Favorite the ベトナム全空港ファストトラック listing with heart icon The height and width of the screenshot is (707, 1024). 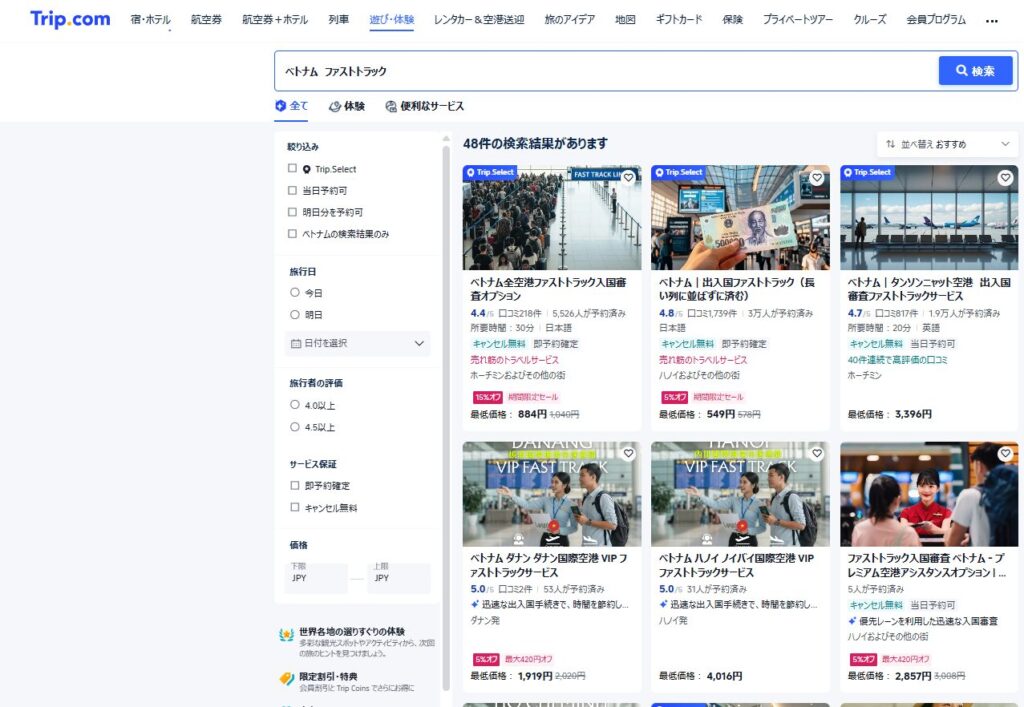pyautogui.click(x=628, y=178)
